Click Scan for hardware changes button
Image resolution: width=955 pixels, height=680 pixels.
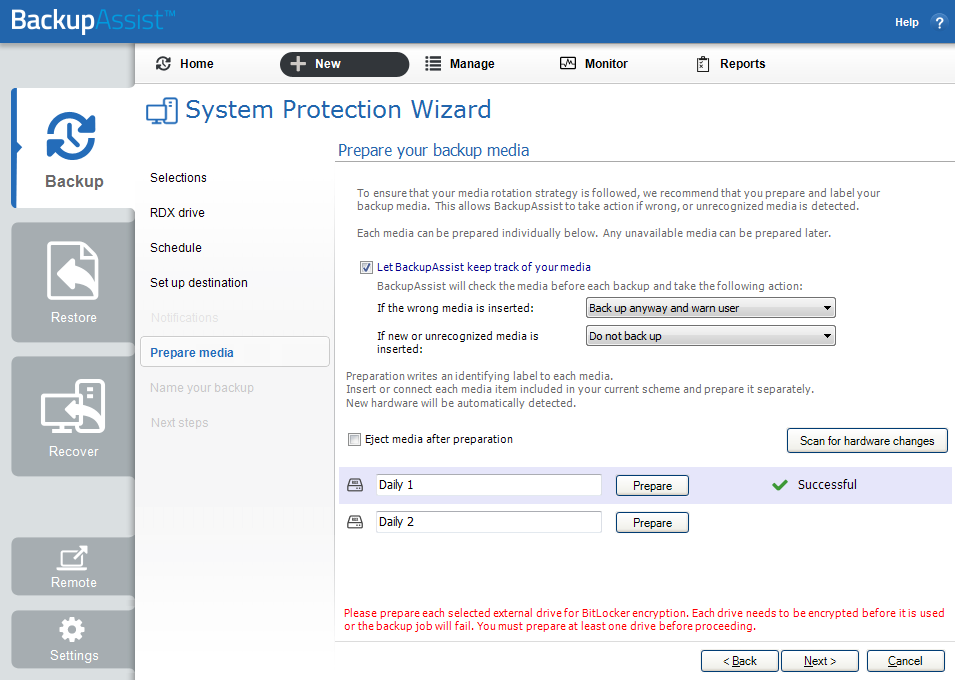pos(867,441)
